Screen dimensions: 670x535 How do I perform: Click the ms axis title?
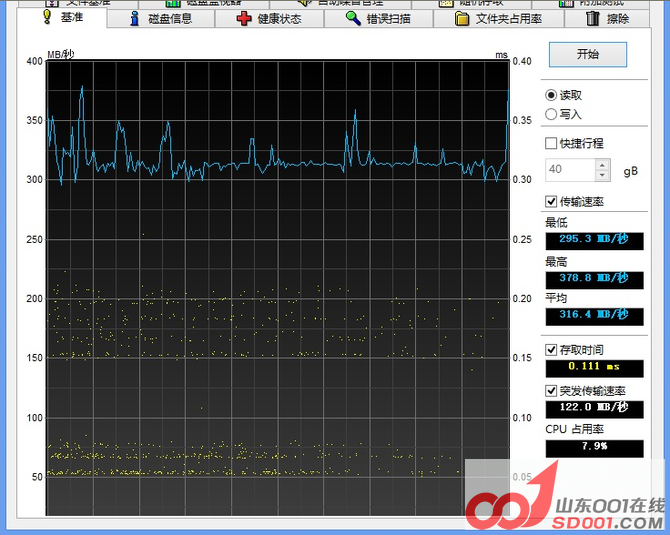tap(502, 55)
